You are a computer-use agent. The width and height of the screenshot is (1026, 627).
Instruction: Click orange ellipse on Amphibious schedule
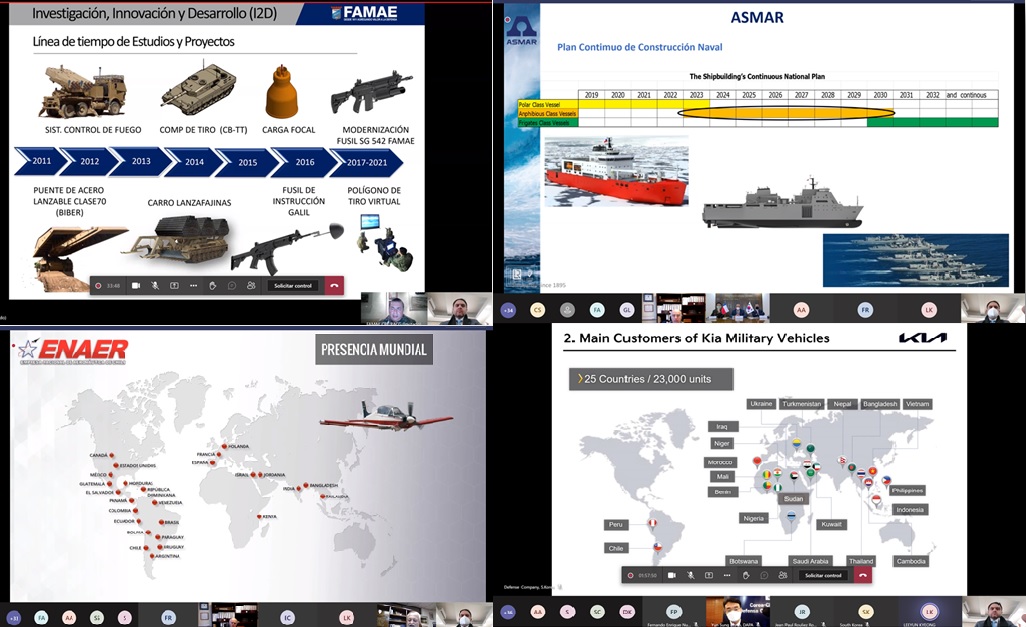[785, 113]
